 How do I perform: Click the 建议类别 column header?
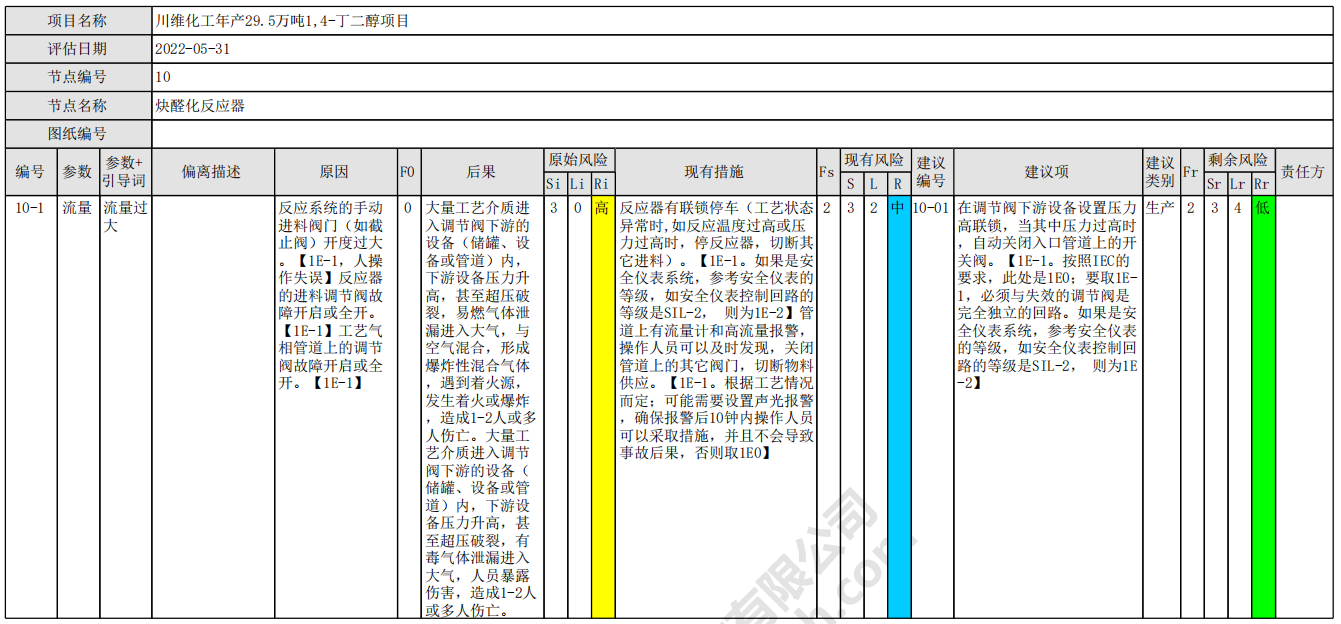point(1160,171)
